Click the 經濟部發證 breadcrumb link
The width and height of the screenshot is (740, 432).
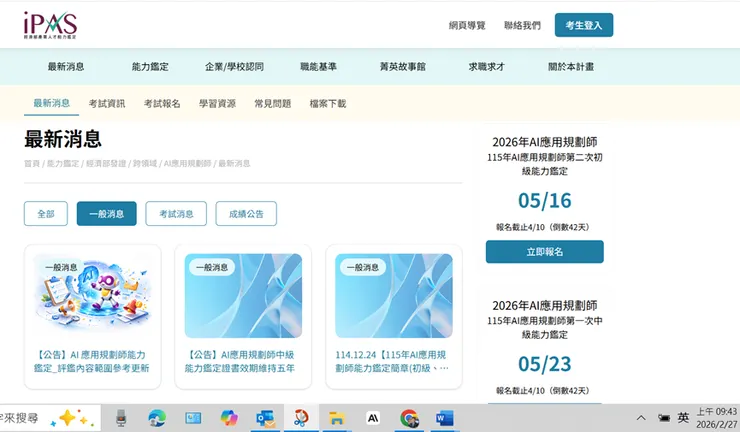click(x=106, y=163)
